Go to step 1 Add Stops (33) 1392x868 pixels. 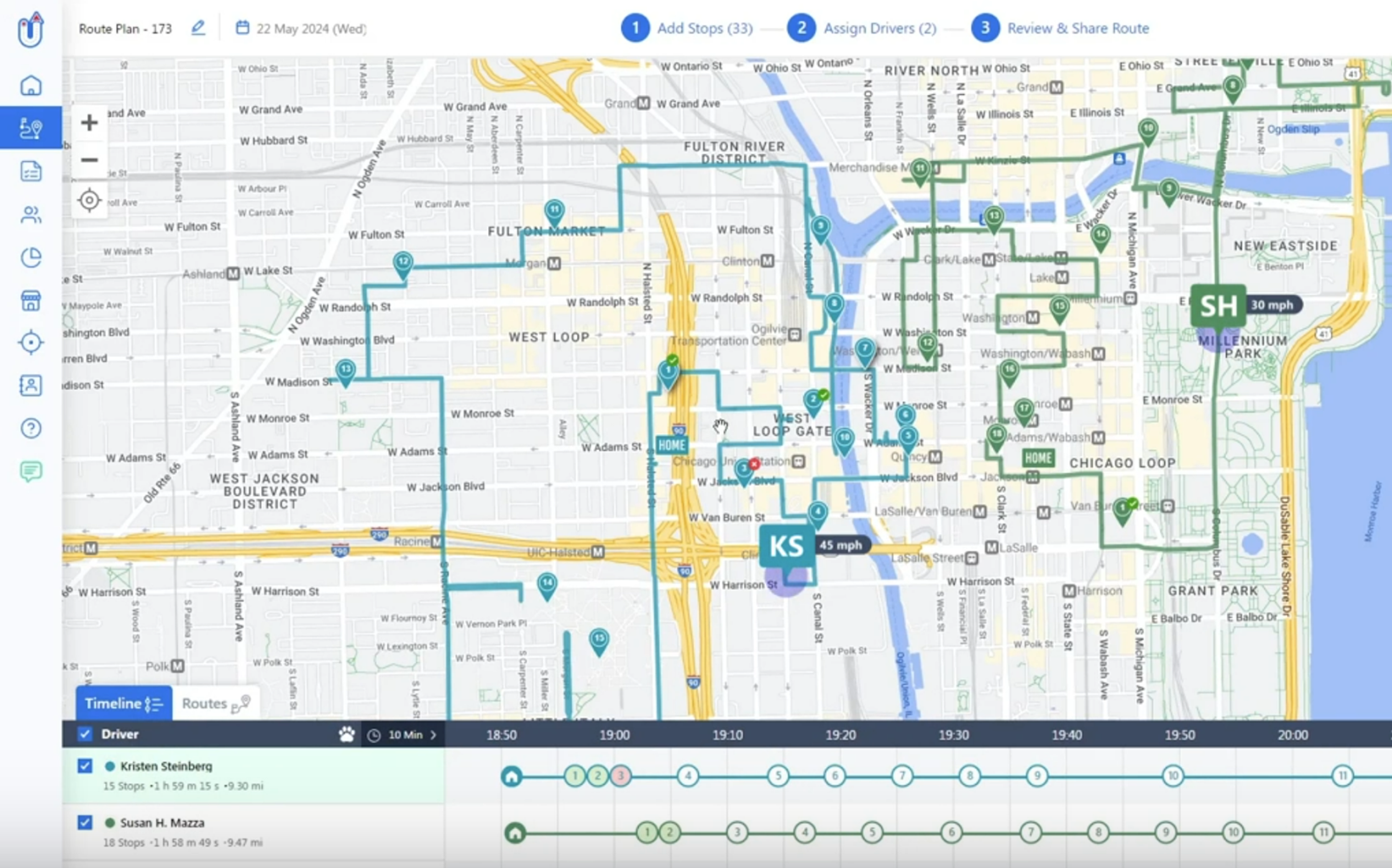(x=687, y=28)
